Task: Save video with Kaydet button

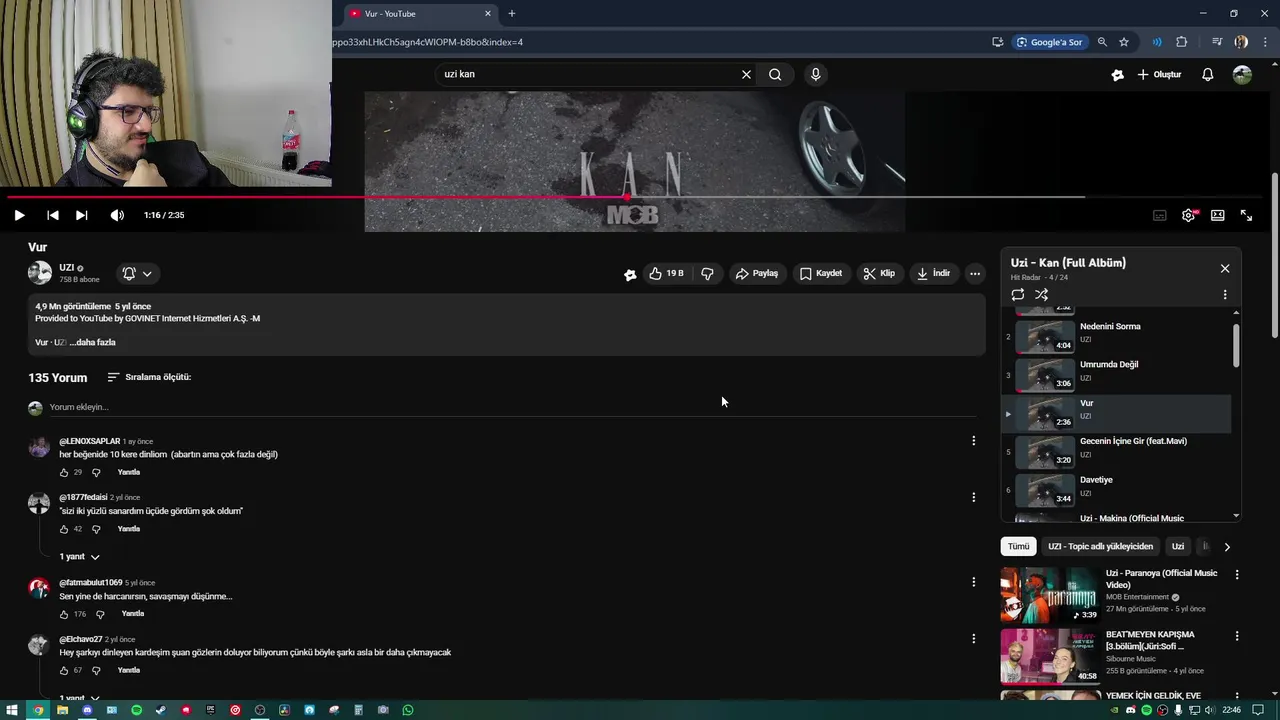Action: 821,273
